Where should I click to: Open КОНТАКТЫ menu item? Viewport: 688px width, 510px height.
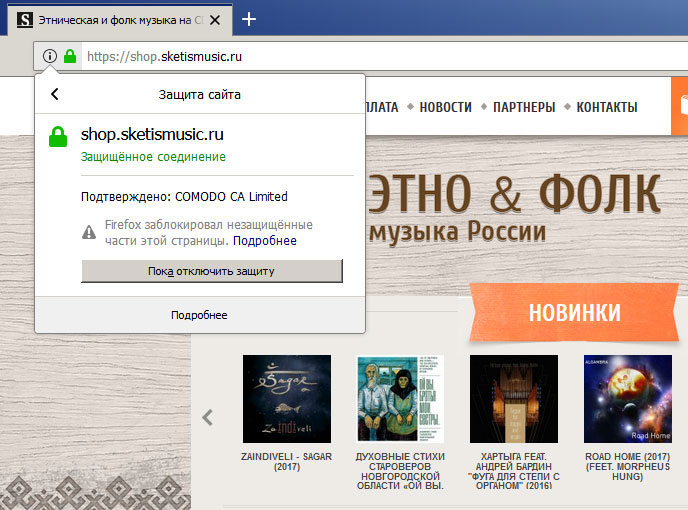click(607, 107)
